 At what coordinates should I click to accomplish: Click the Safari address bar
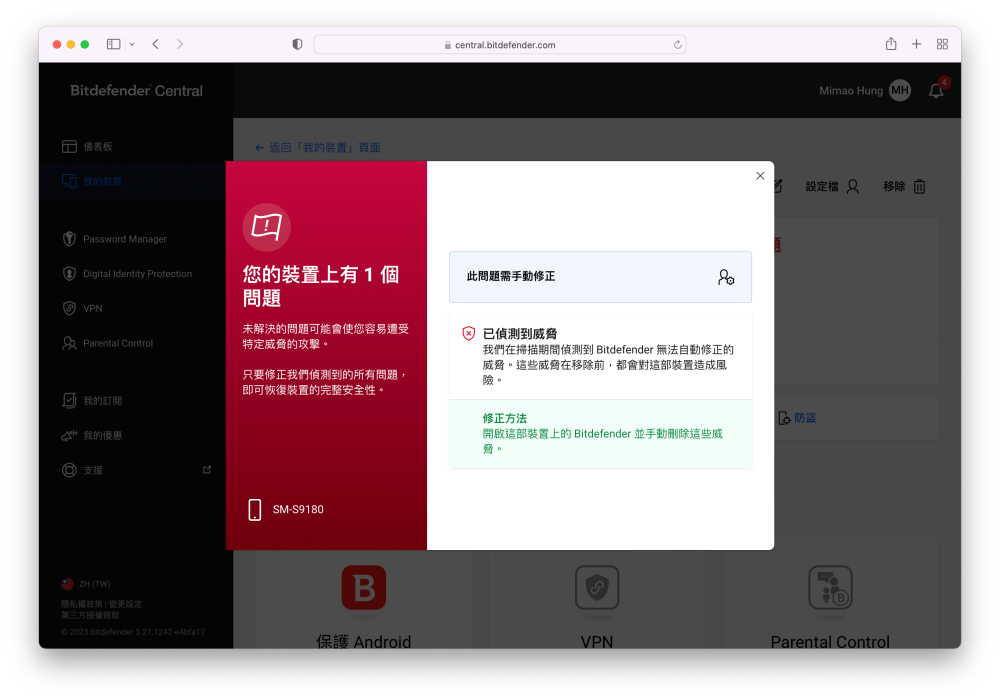pyautogui.click(x=499, y=45)
